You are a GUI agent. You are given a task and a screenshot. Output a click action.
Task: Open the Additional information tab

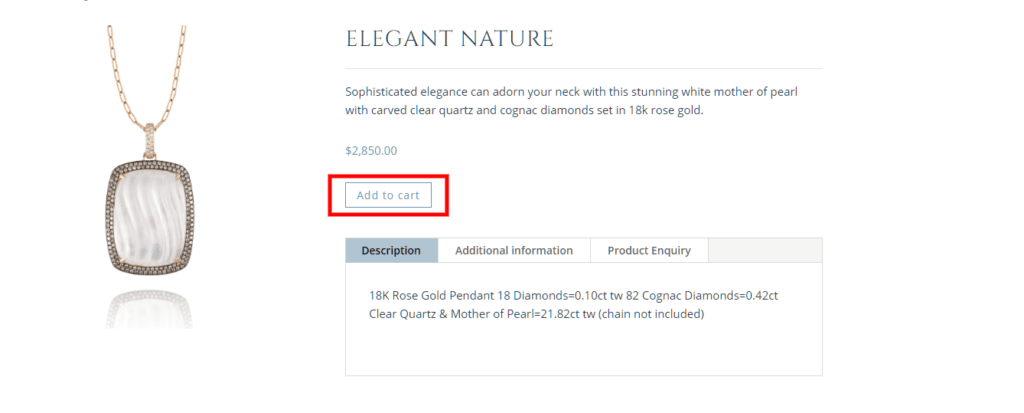[x=514, y=250]
